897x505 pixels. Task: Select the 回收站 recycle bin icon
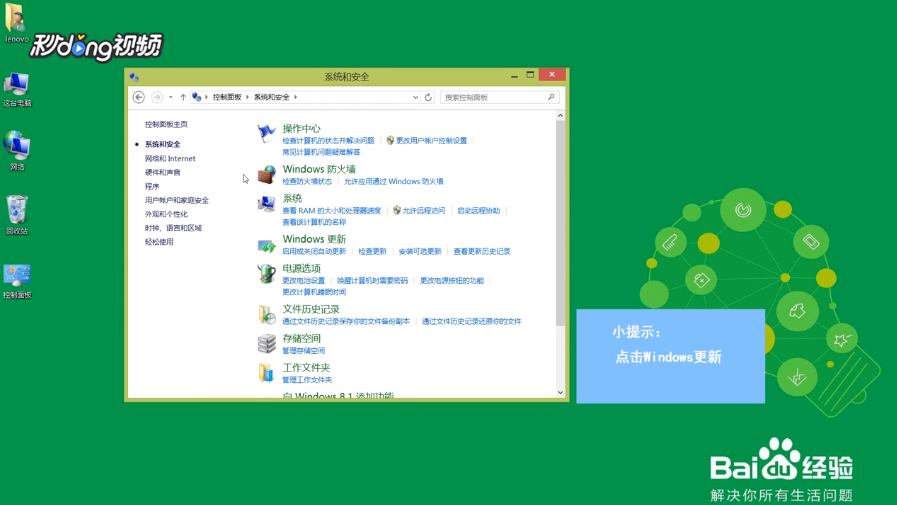(17, 215)
